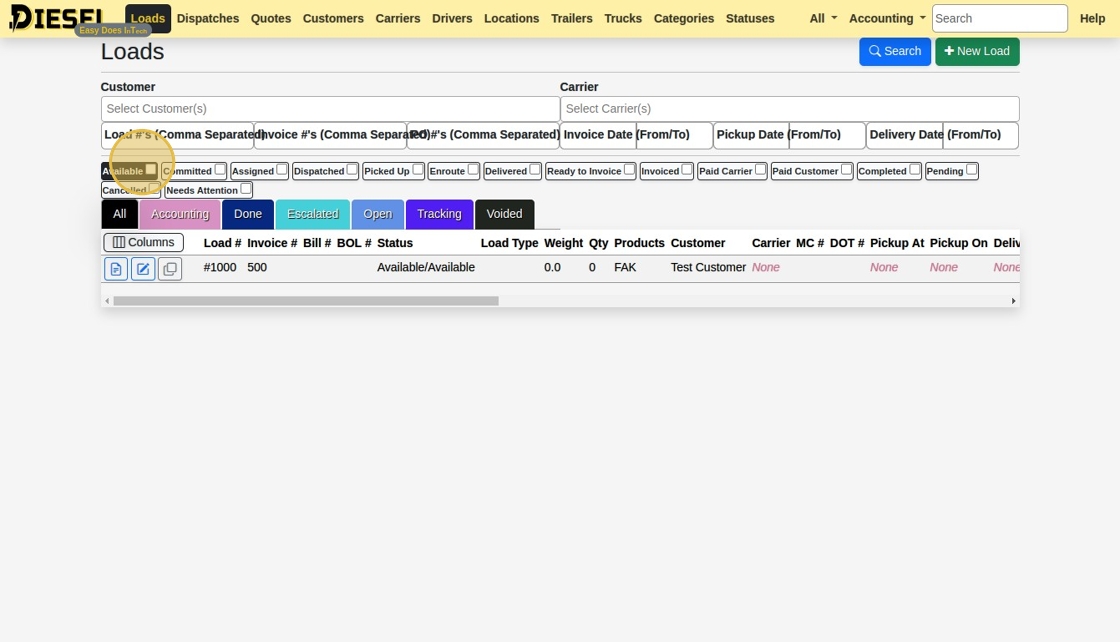Open the Quotes menu item
This screenshot has height=642, width=1120.
pos(271,19)
